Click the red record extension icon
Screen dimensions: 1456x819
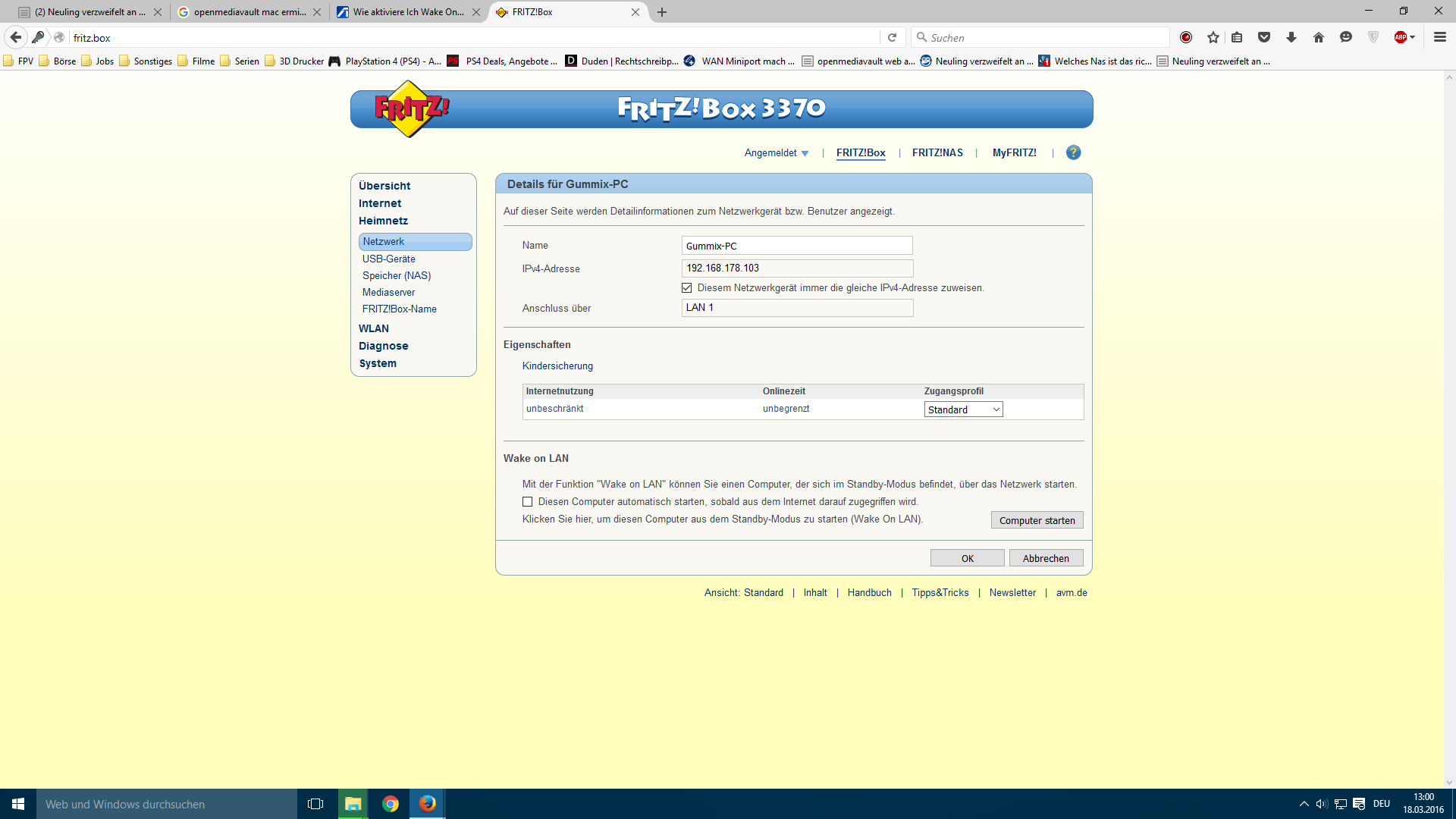coord(1186,37)
